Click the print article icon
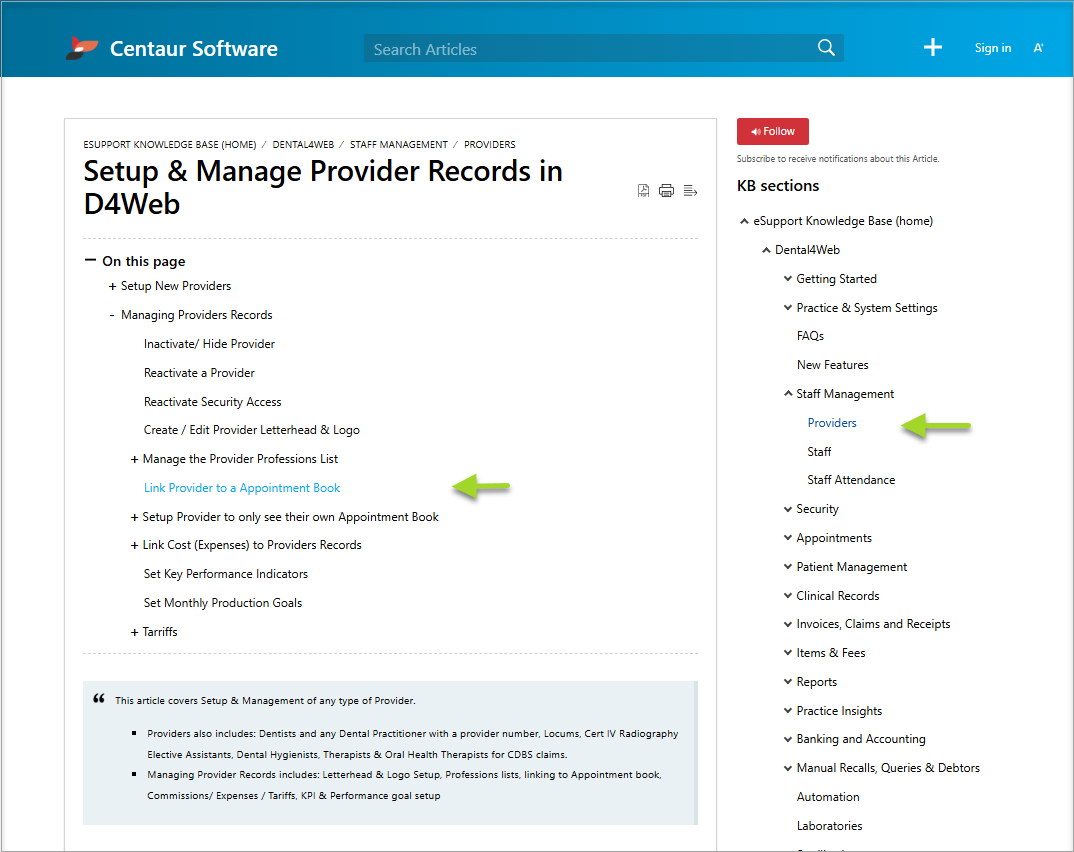Screen dimensions: 1074x852 click(x=666, y=190)
